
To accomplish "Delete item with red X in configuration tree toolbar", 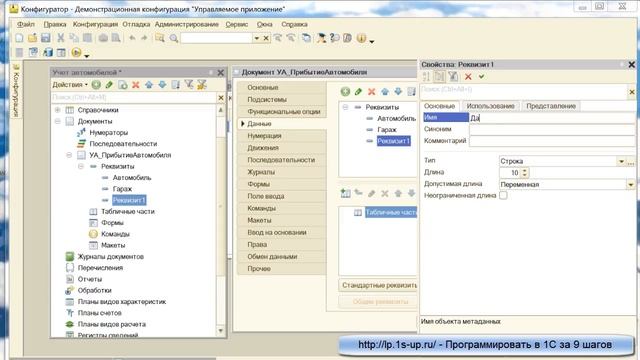I will [136, 85].
